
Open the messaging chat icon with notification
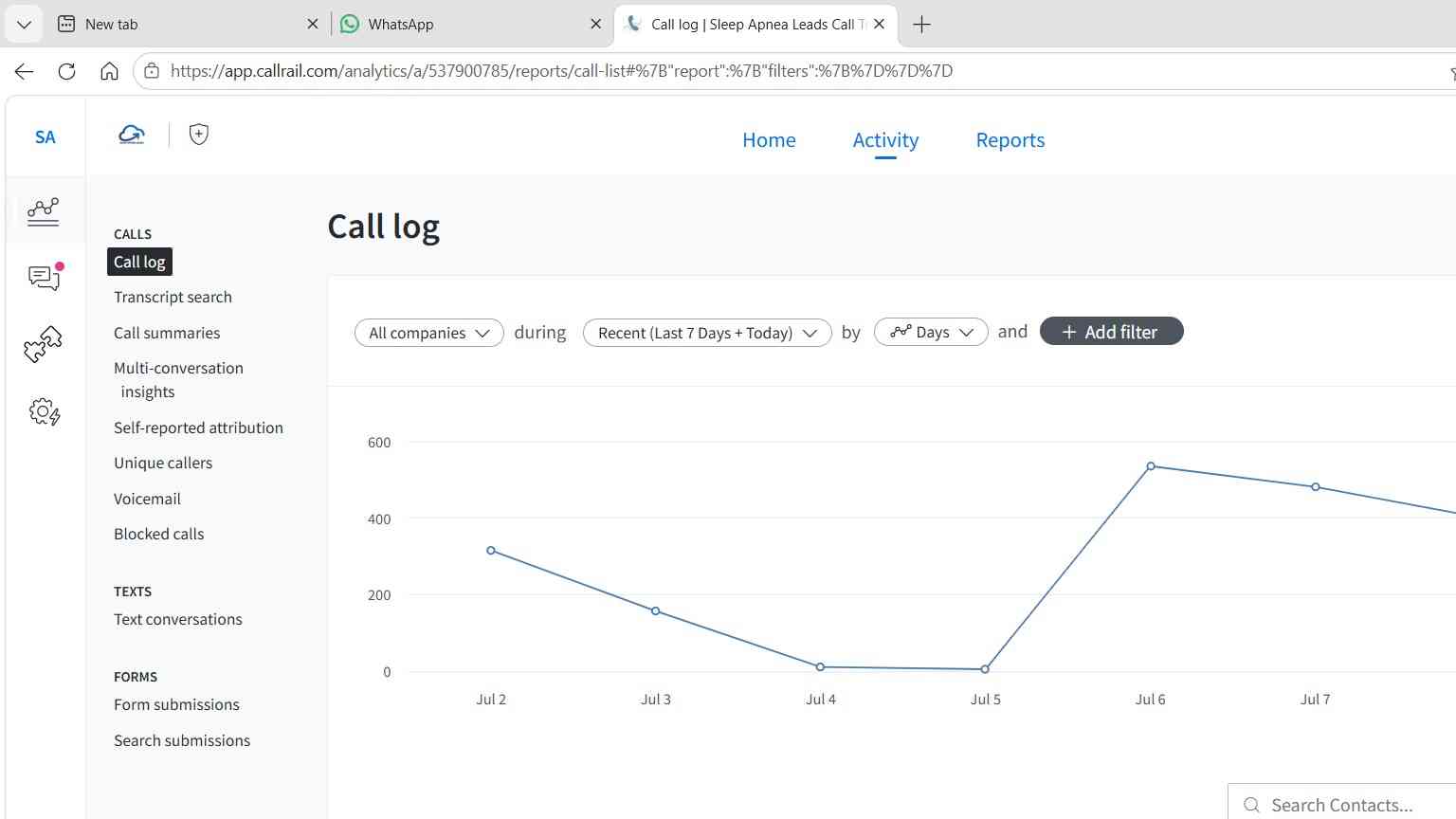pyautogui.click(x=45, y=277)
